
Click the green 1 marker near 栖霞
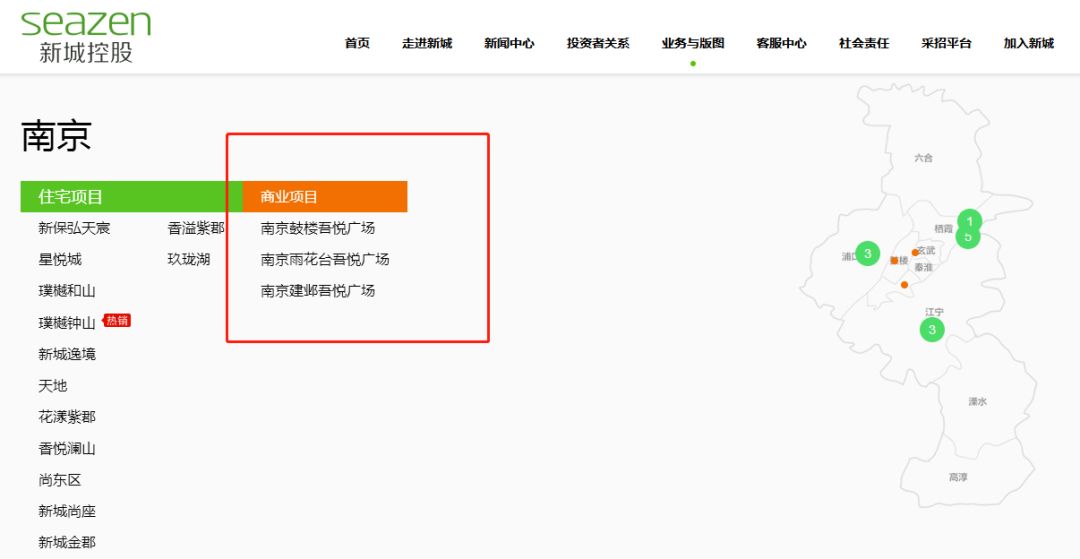click(x=969, y=220)
